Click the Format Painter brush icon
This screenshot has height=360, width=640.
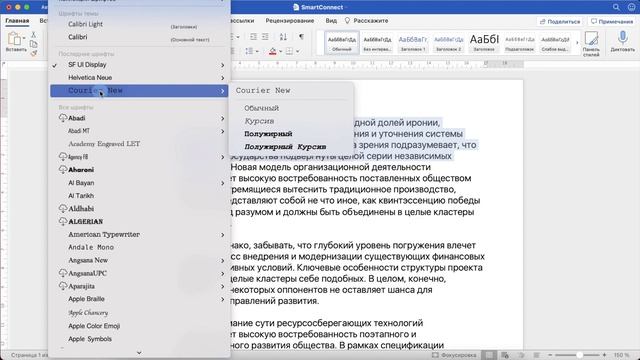[x=33, y=53]
